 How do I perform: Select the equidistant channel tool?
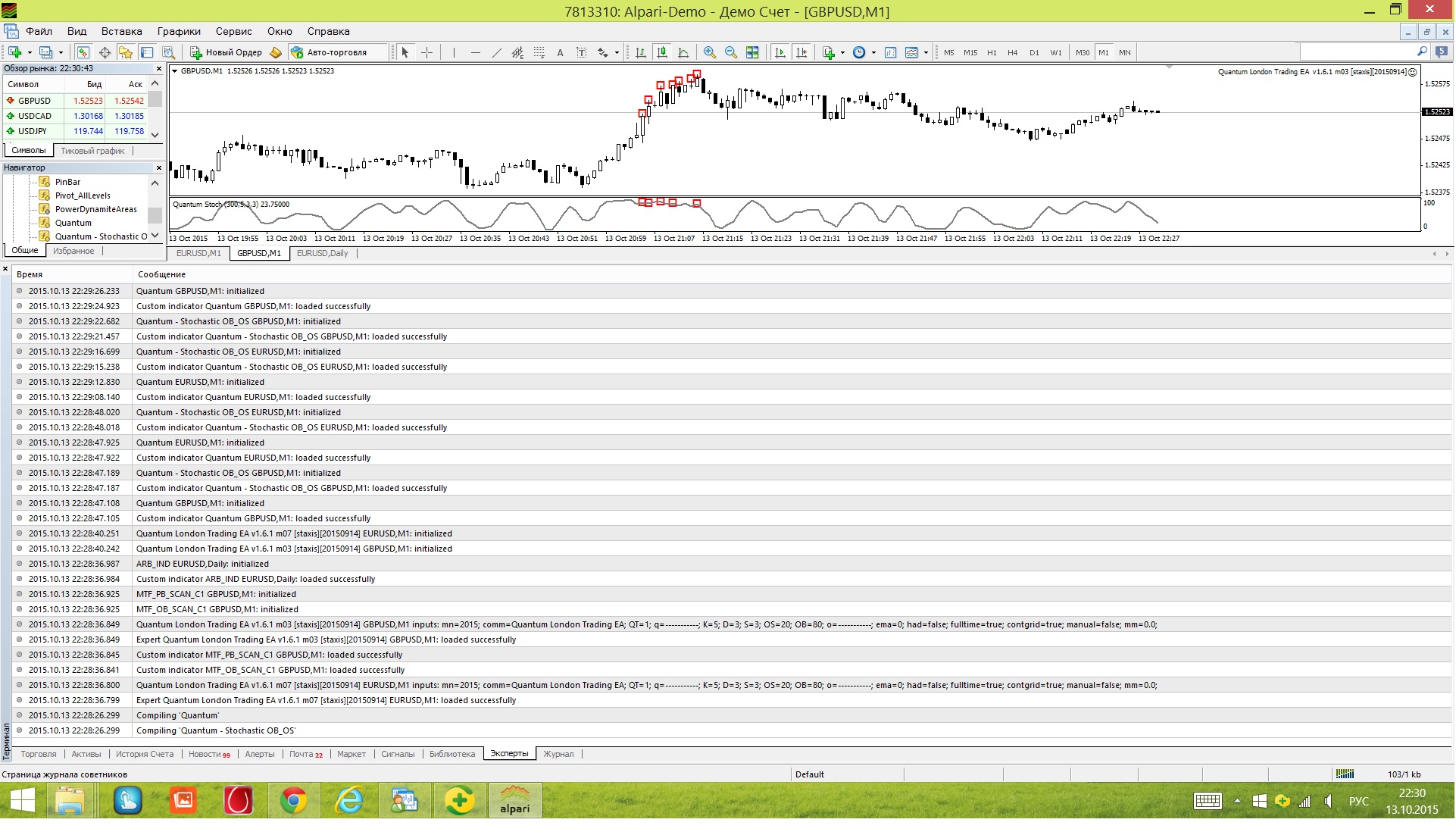pyautogui.click(x=517, y=52)
